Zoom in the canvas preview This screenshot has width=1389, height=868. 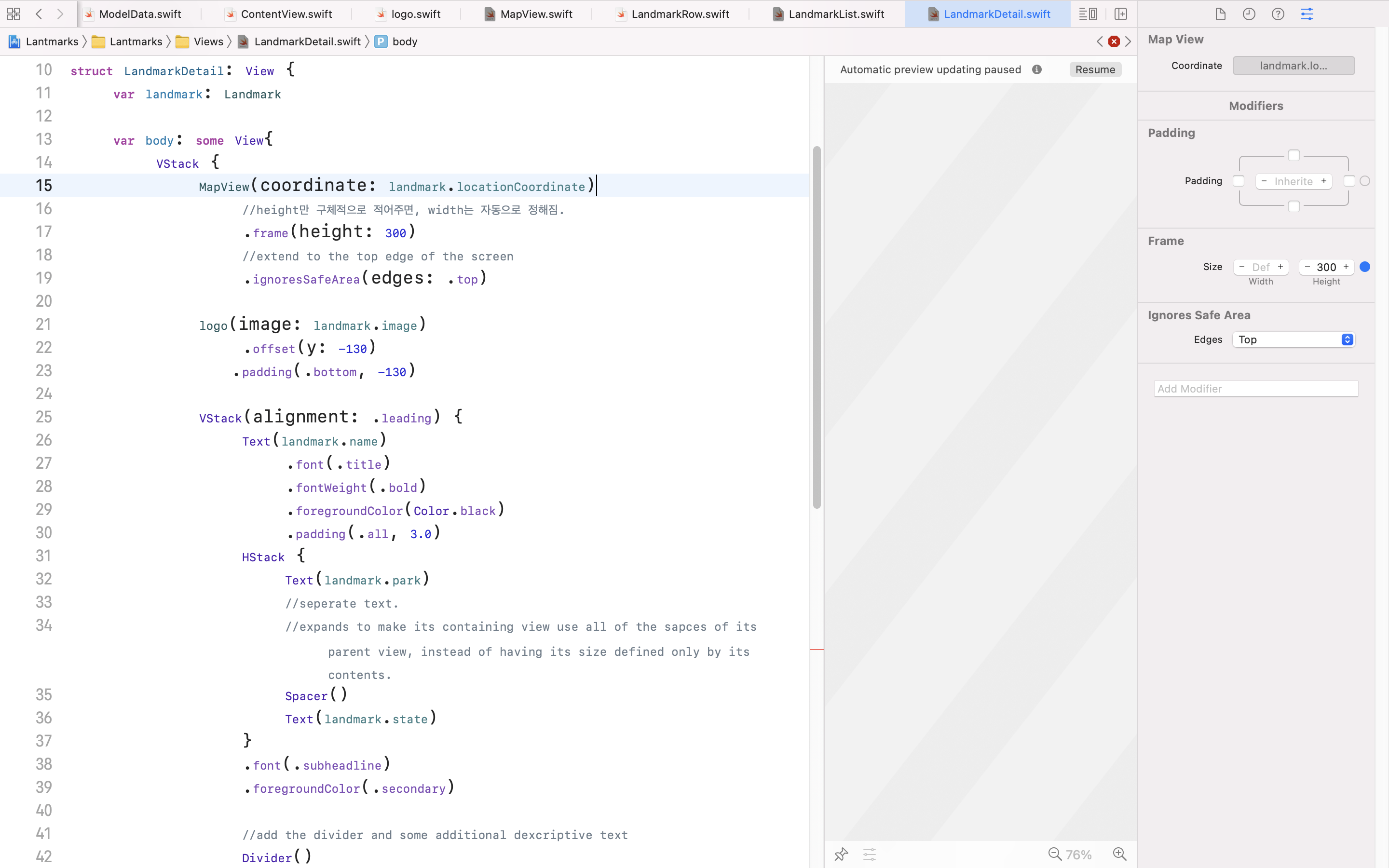pyautogui.click(x=1119, y=854)
